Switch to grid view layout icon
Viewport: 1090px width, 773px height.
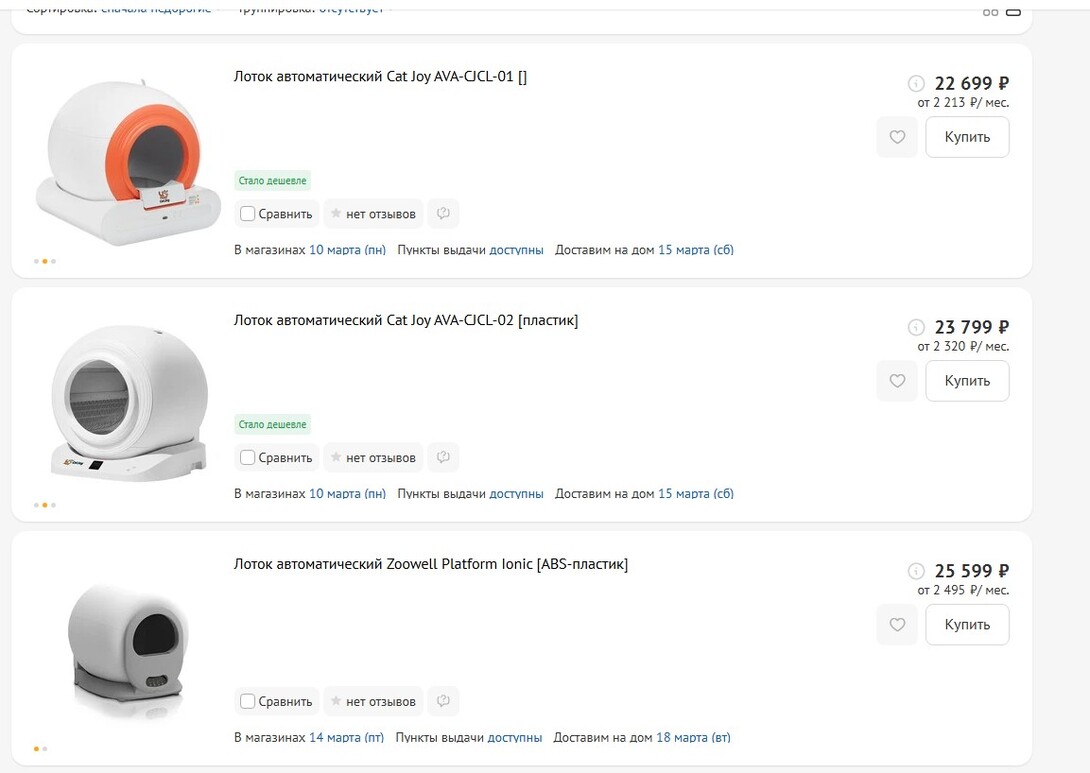point(990,11)
